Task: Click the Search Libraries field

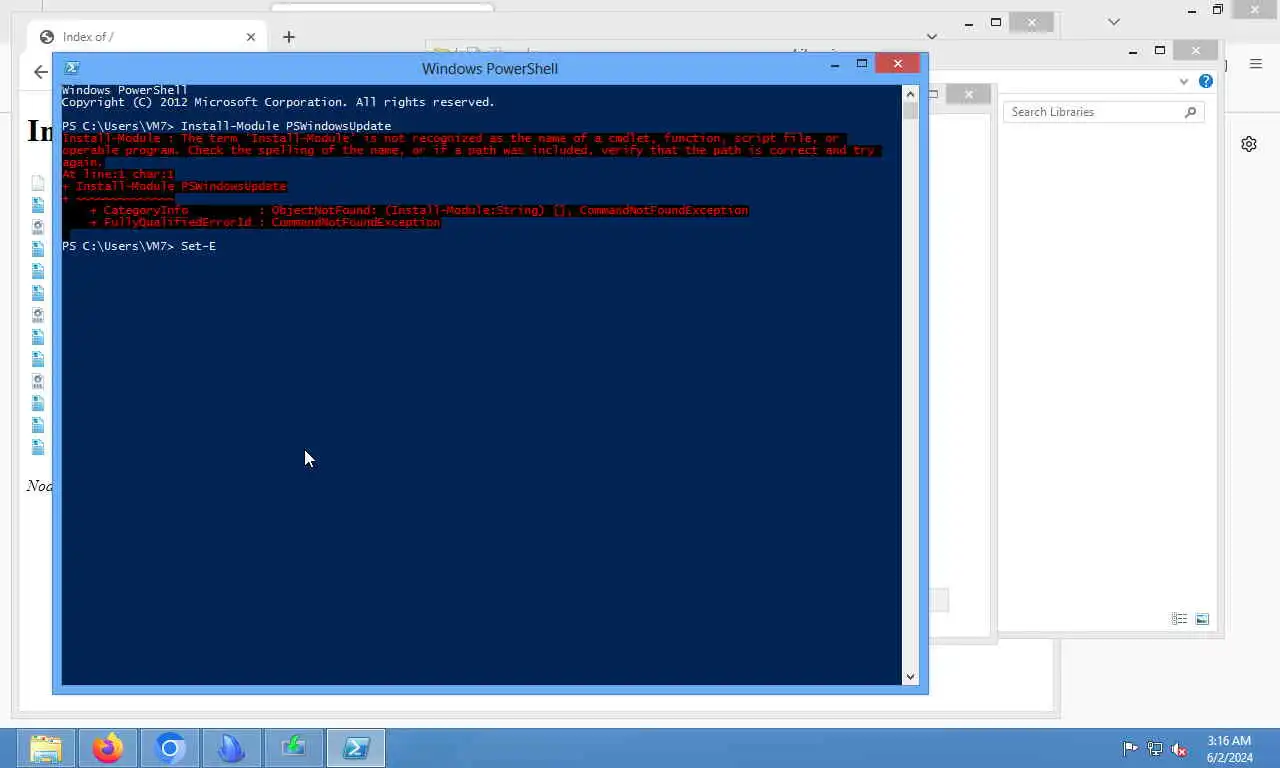Action: point(1103,112)
